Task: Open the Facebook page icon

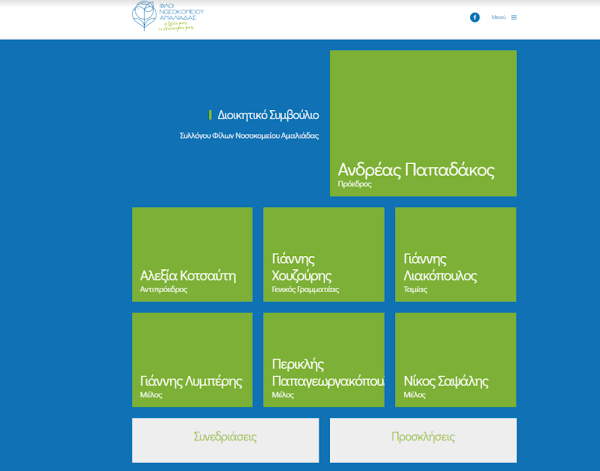Action: pos(475,17)
